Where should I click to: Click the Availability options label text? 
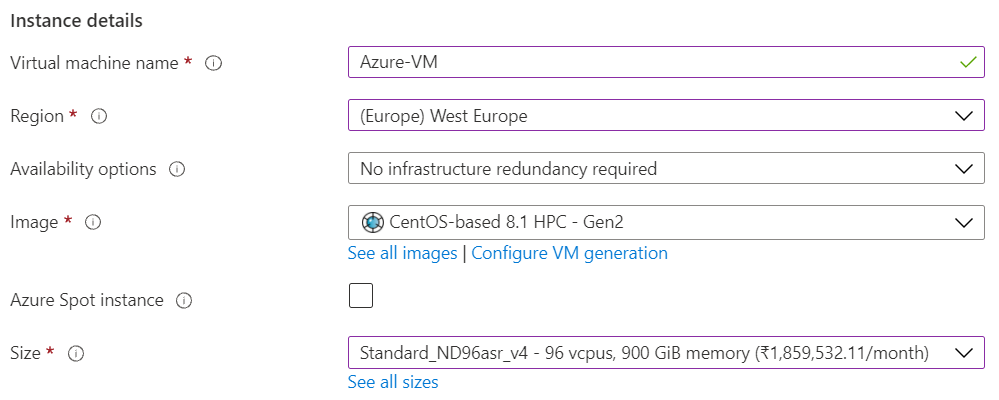click(84, 169)
